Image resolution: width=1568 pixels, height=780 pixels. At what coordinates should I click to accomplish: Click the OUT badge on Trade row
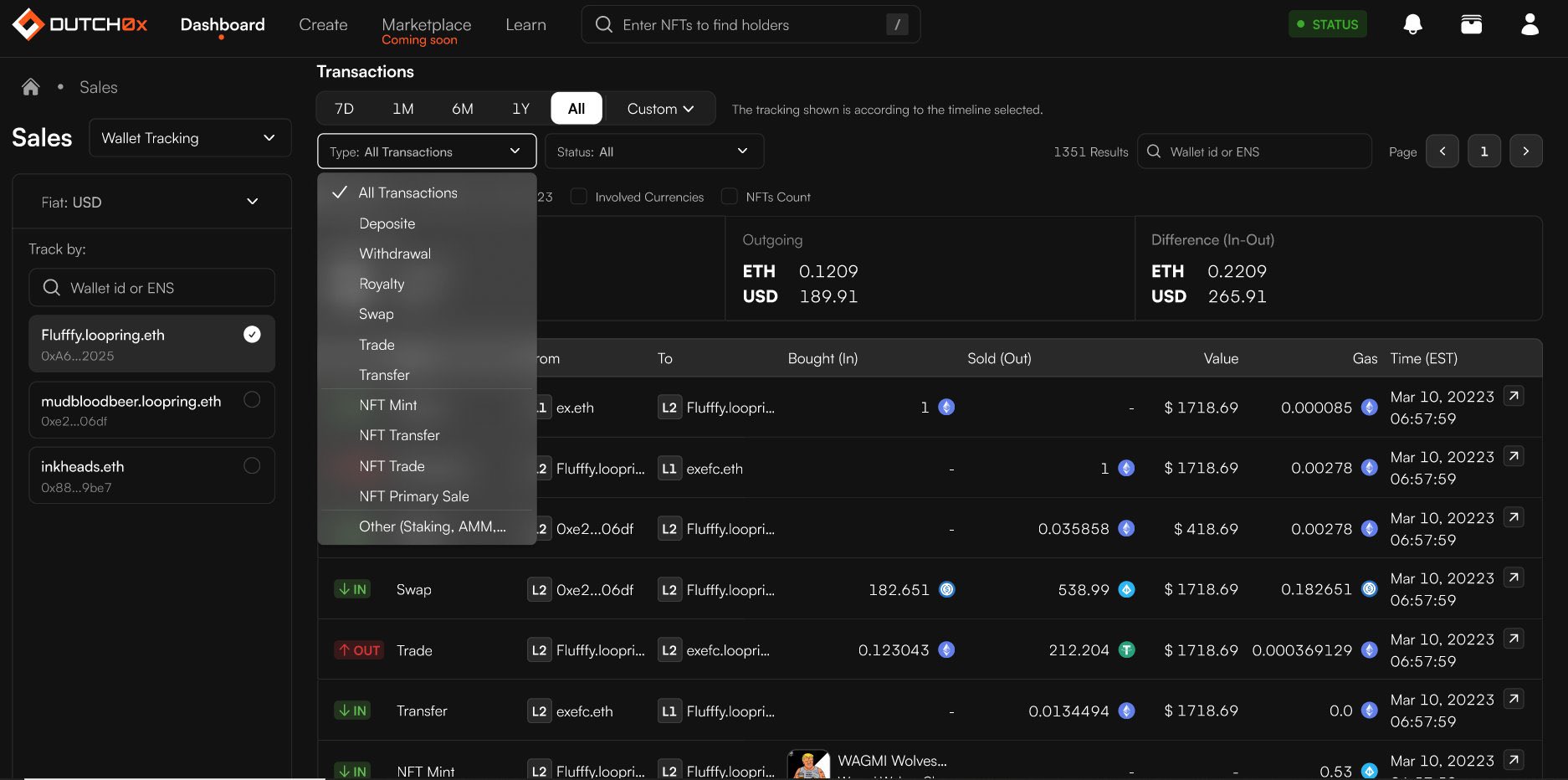pyautogui.click(x=359, y=650)
